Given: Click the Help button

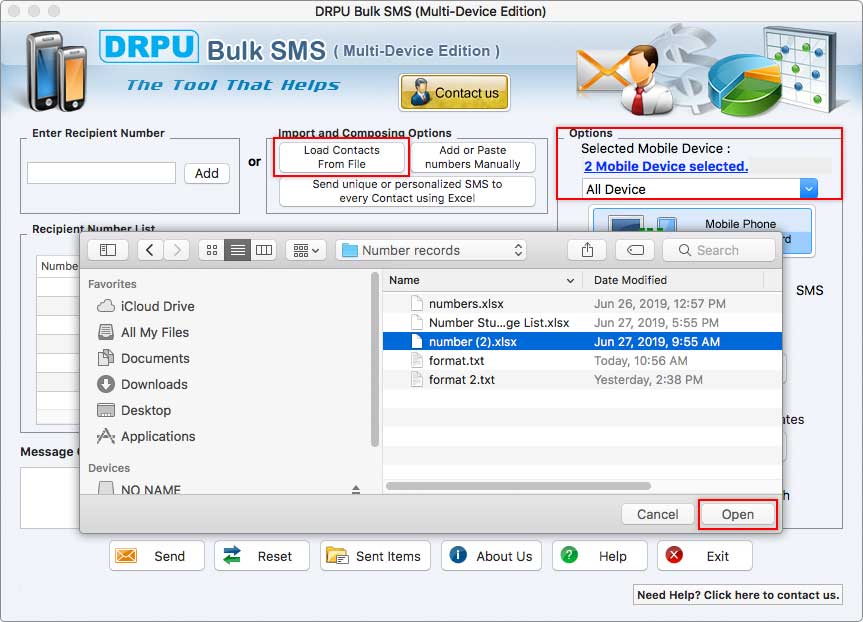Looking at the screenshot, I should tap(599, 556).
